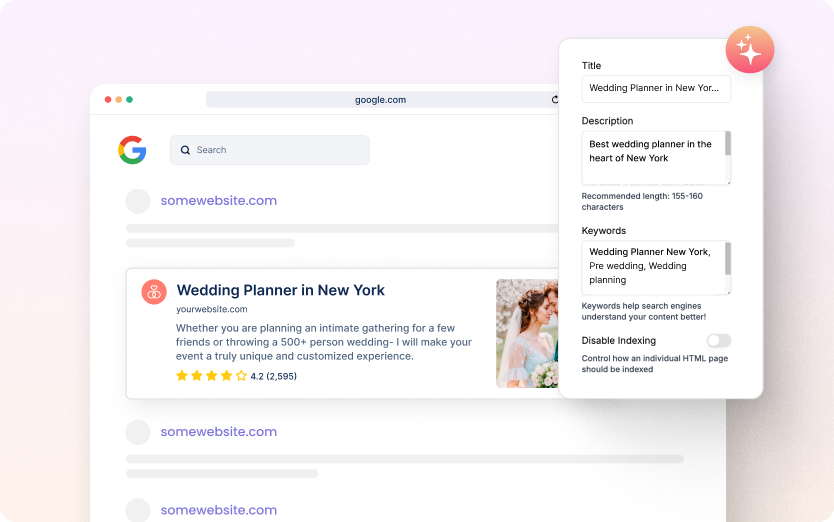The image size is (834, 522).
Task: Click the Google logo
Action: tap(132, 150)
